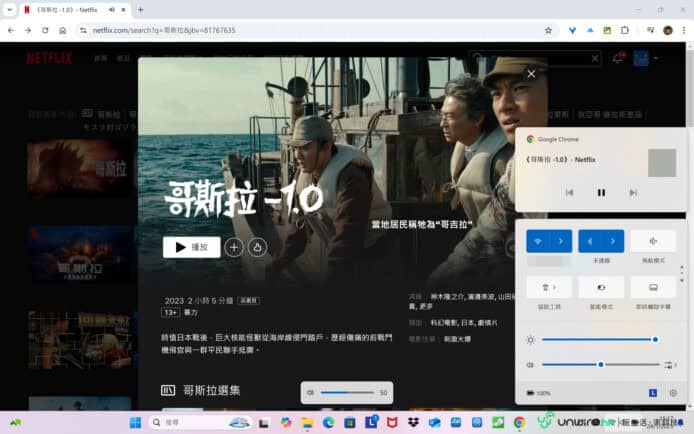Open the Windows Start menu
Image resolution: width=694 pixels, height=434 pixels.
pos(135,422)
